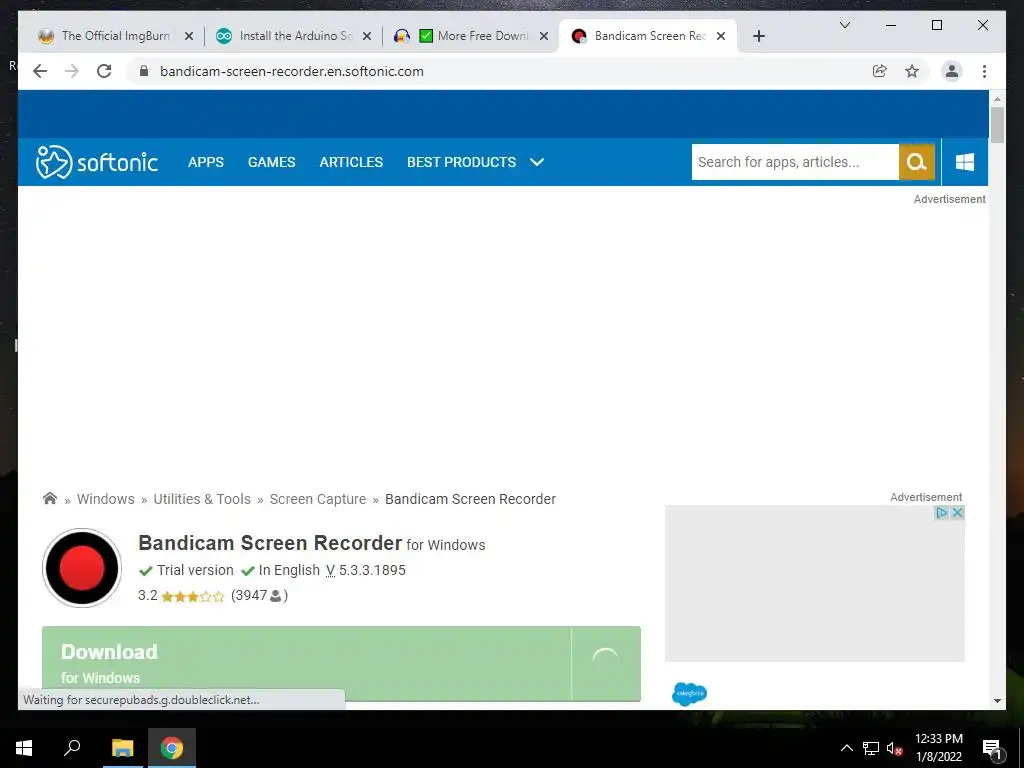Open the taskbar clock and date
Image resolution: width=1024 pixels, height=768 pixels.
pos(938,748)
